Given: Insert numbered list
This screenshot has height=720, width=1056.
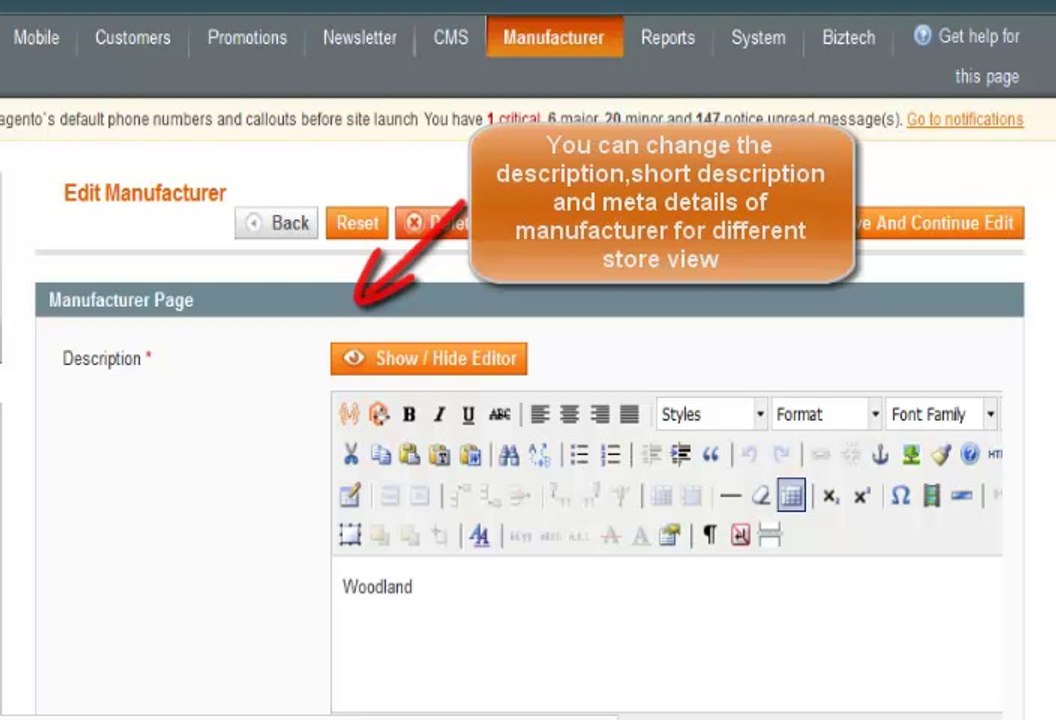Looking at the screenshot, I should point(610,455).
